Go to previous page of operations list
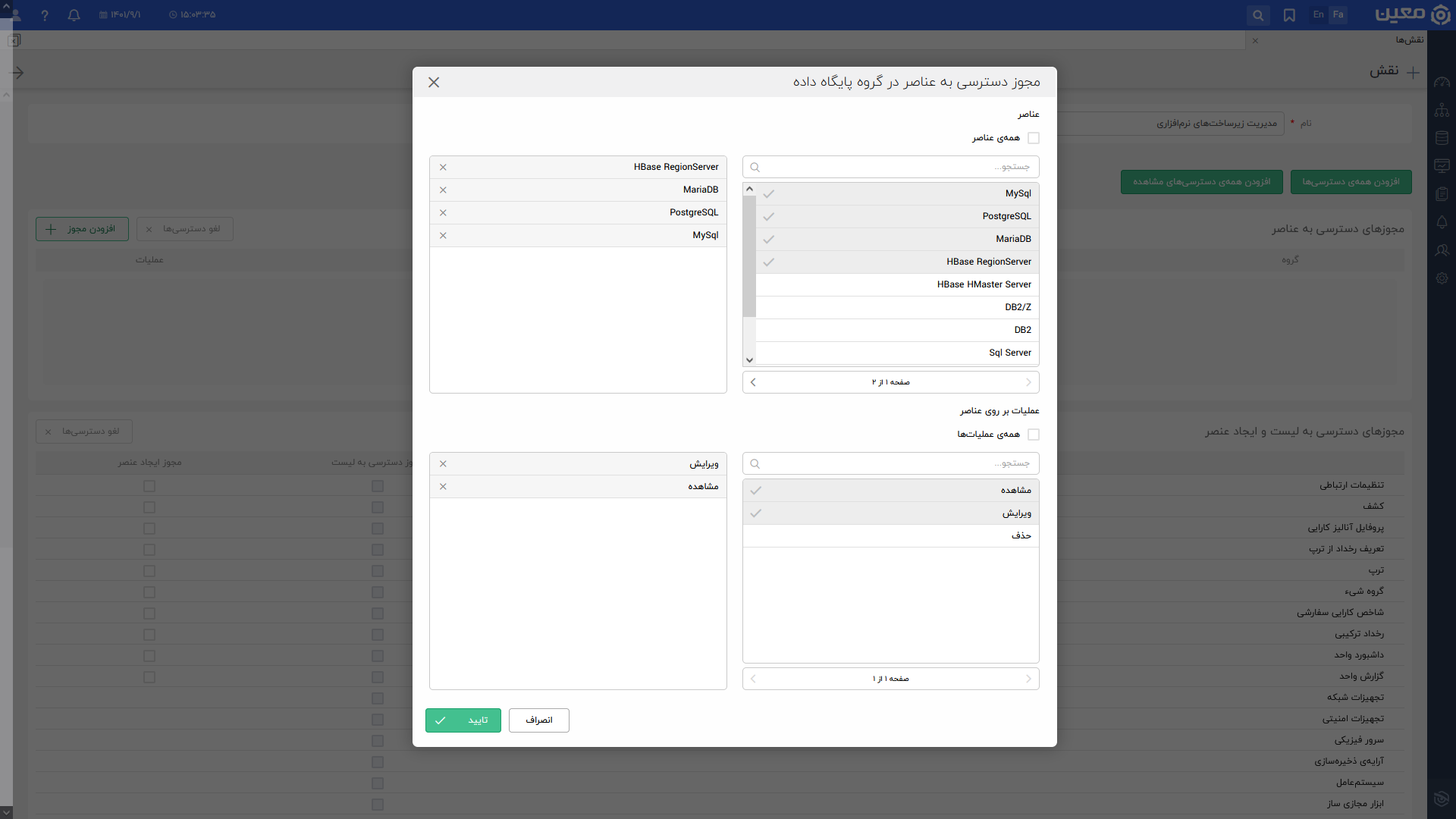1456x819 pixels. tap(1028, 679)
